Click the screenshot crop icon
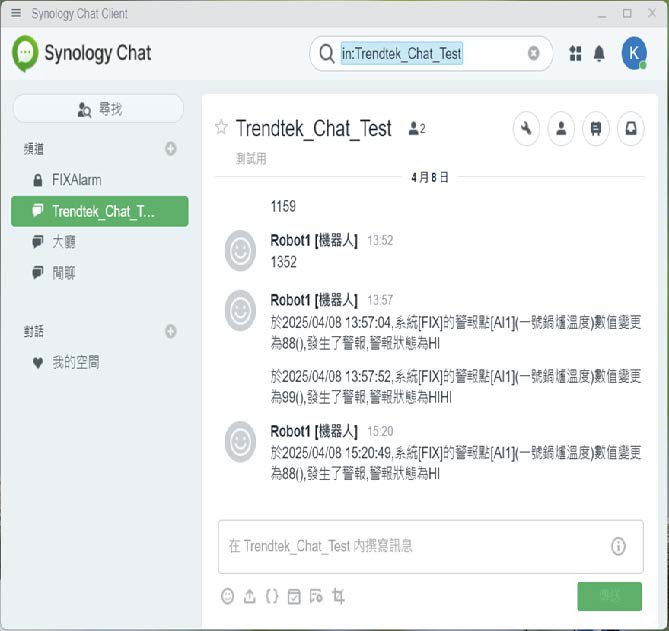This screenshot has width=669, height=631. (x=339, y=596)
